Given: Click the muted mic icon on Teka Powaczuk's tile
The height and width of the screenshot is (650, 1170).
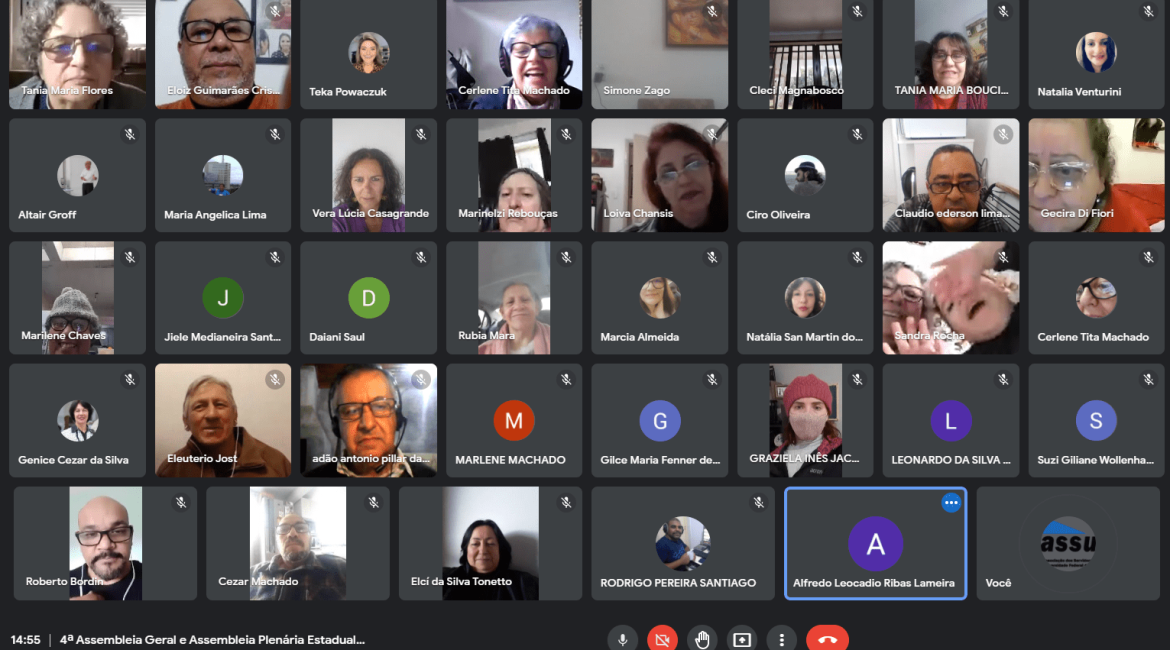Looking at the screenshot, I should pyautogui.click(x=420, y=12).
